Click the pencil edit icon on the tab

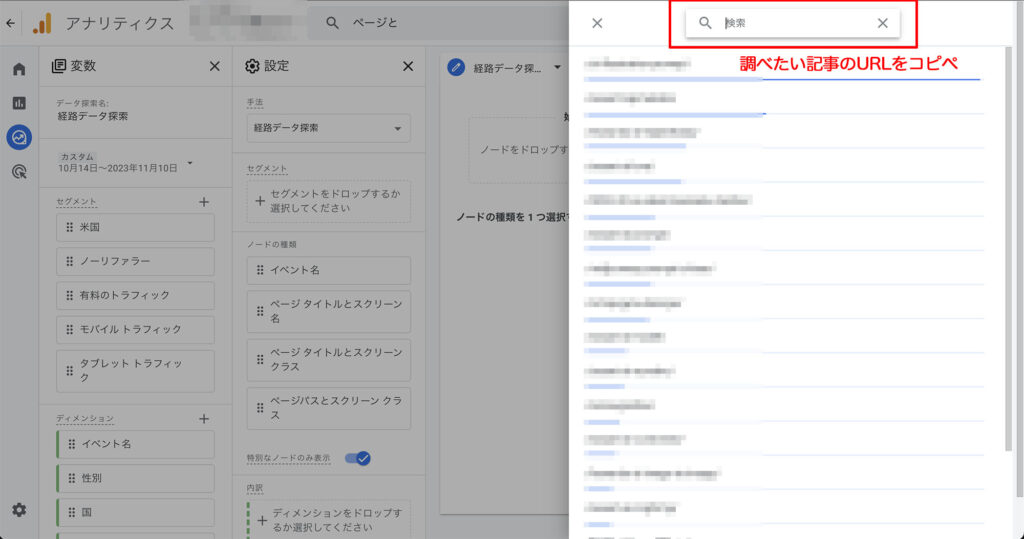[456, 67]
